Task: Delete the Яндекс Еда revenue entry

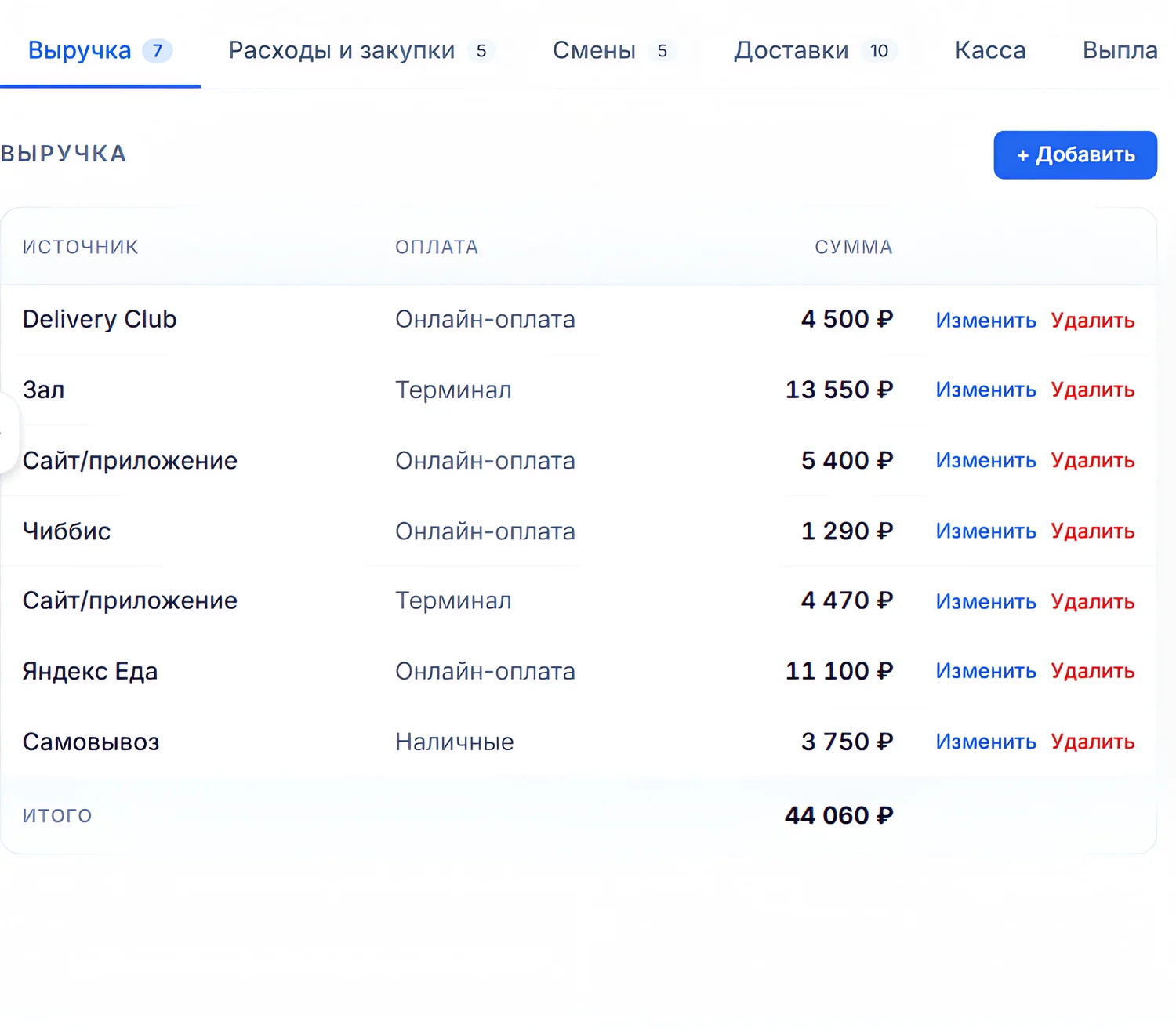Action: [x=1092, y=671]
